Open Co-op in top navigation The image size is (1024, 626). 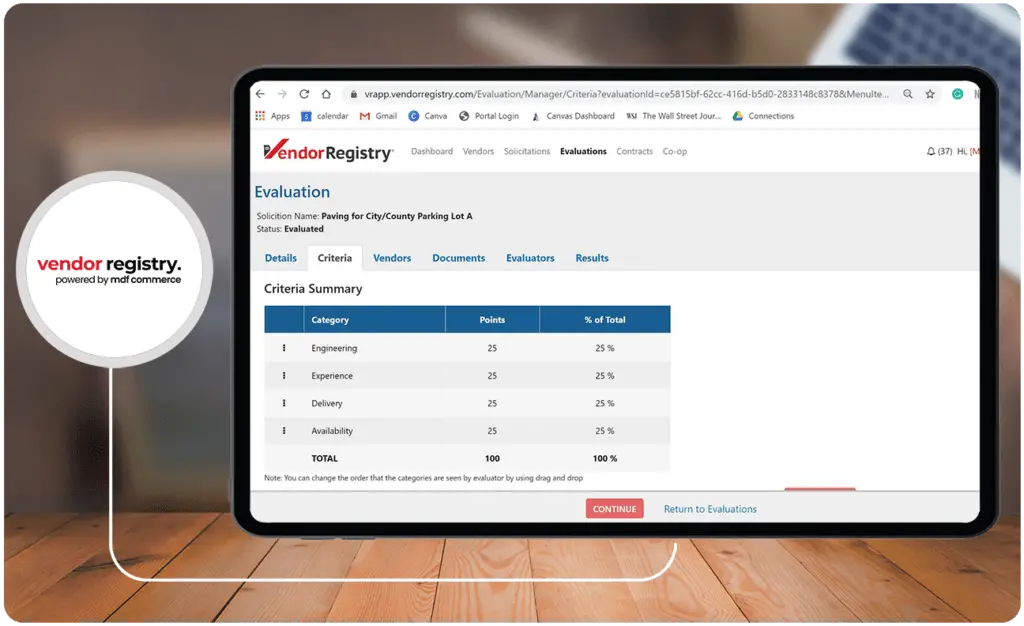click(675, 151)
